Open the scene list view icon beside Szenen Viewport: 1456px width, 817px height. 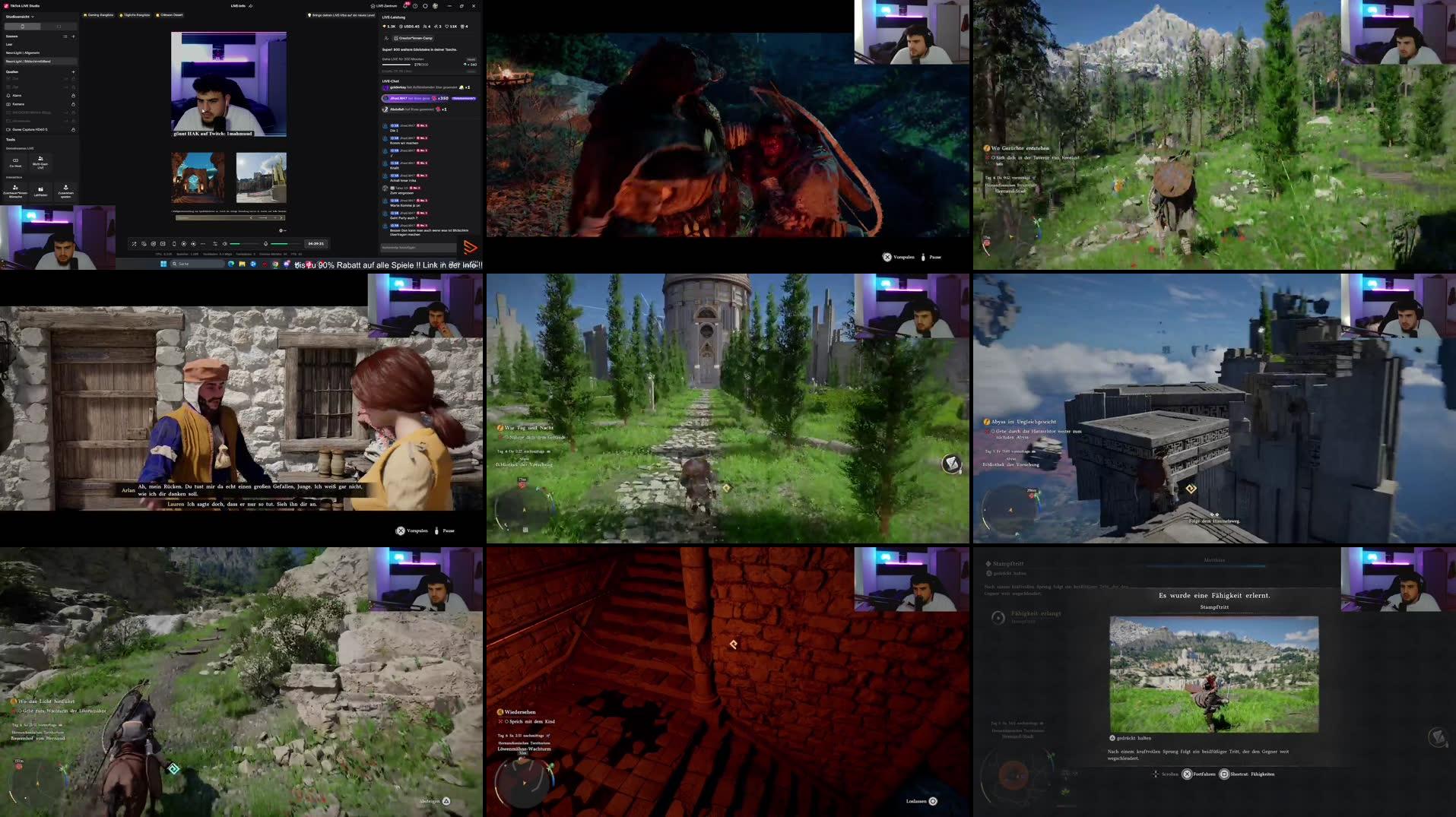pyautogui.click(x=65, y=36)
